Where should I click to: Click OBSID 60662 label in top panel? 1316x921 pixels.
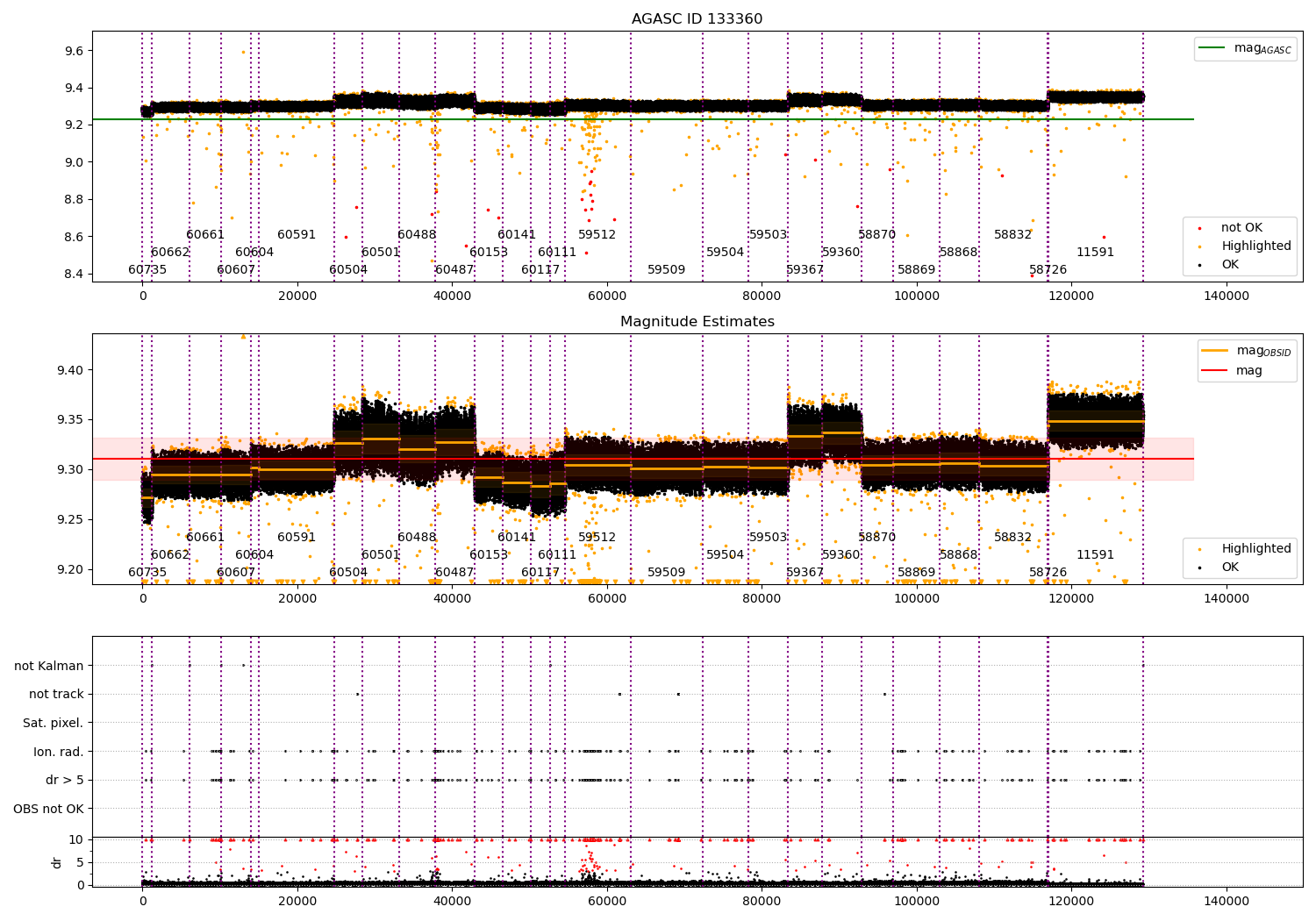click(170, 252)
